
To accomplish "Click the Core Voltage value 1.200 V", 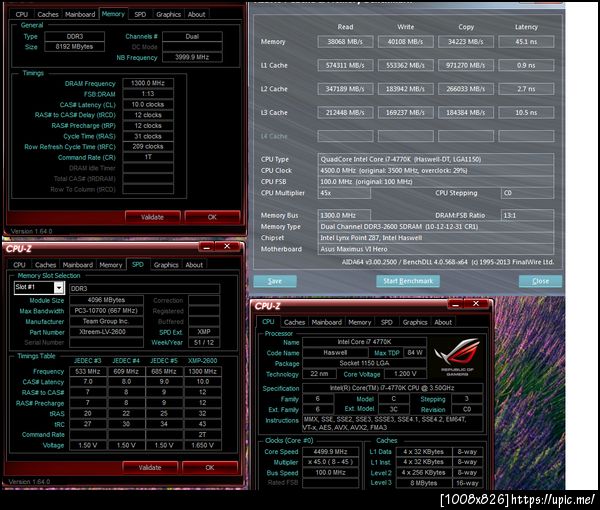I will 405,374.
